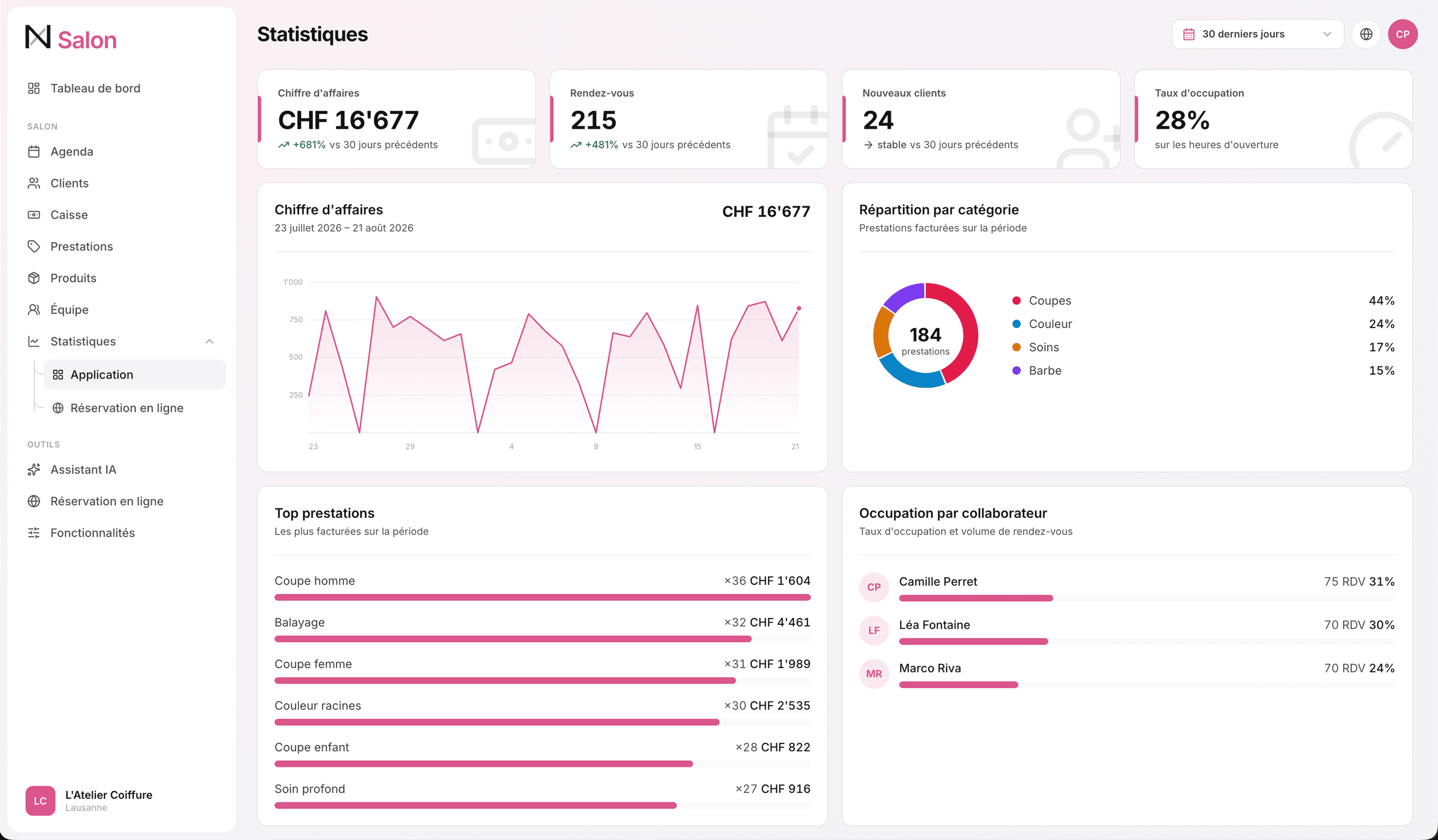Click the Taux d'occupation value 28%
Screen dimensions: 1438x840
(x=1182, y=120)
